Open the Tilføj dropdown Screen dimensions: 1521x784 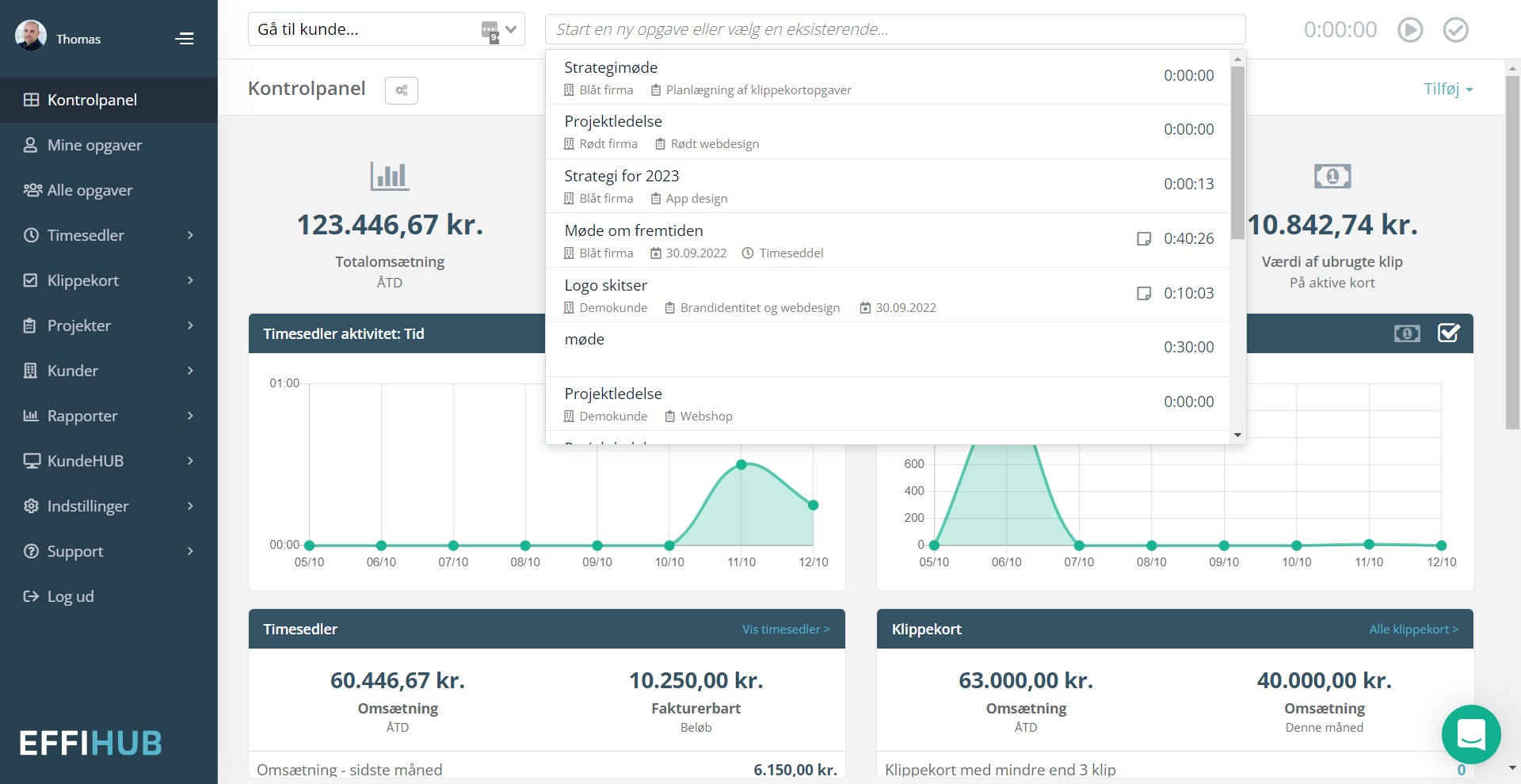point(1448,89)
